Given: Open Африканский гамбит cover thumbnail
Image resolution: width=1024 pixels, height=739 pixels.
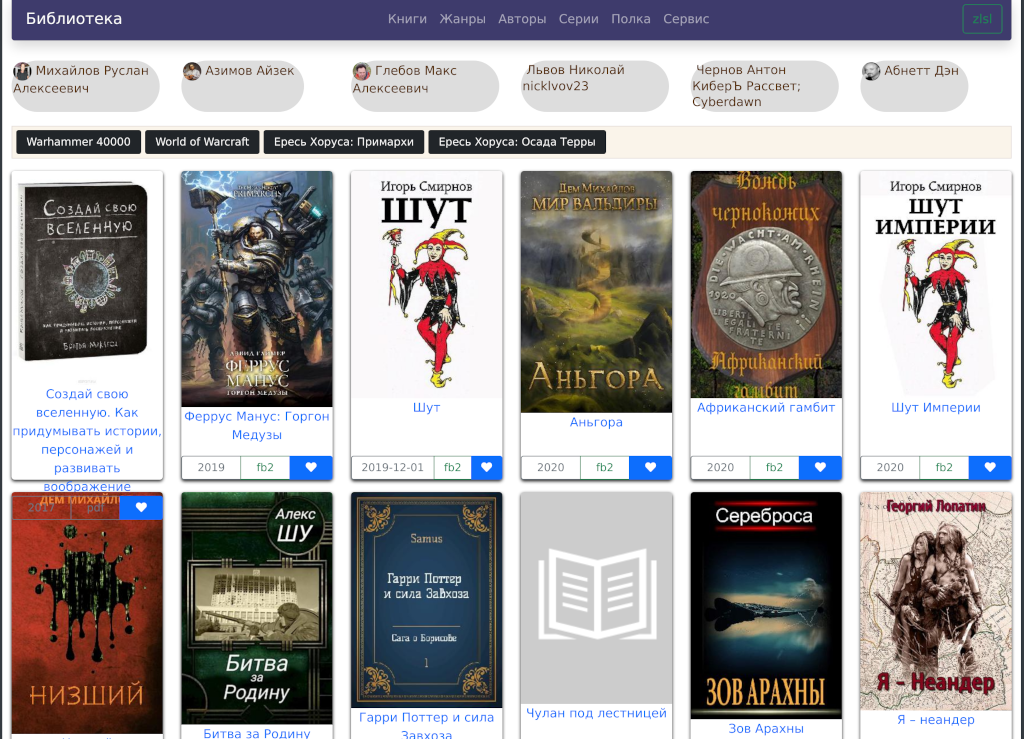Looking at the screenshot, I should click(x=766, y=285).
